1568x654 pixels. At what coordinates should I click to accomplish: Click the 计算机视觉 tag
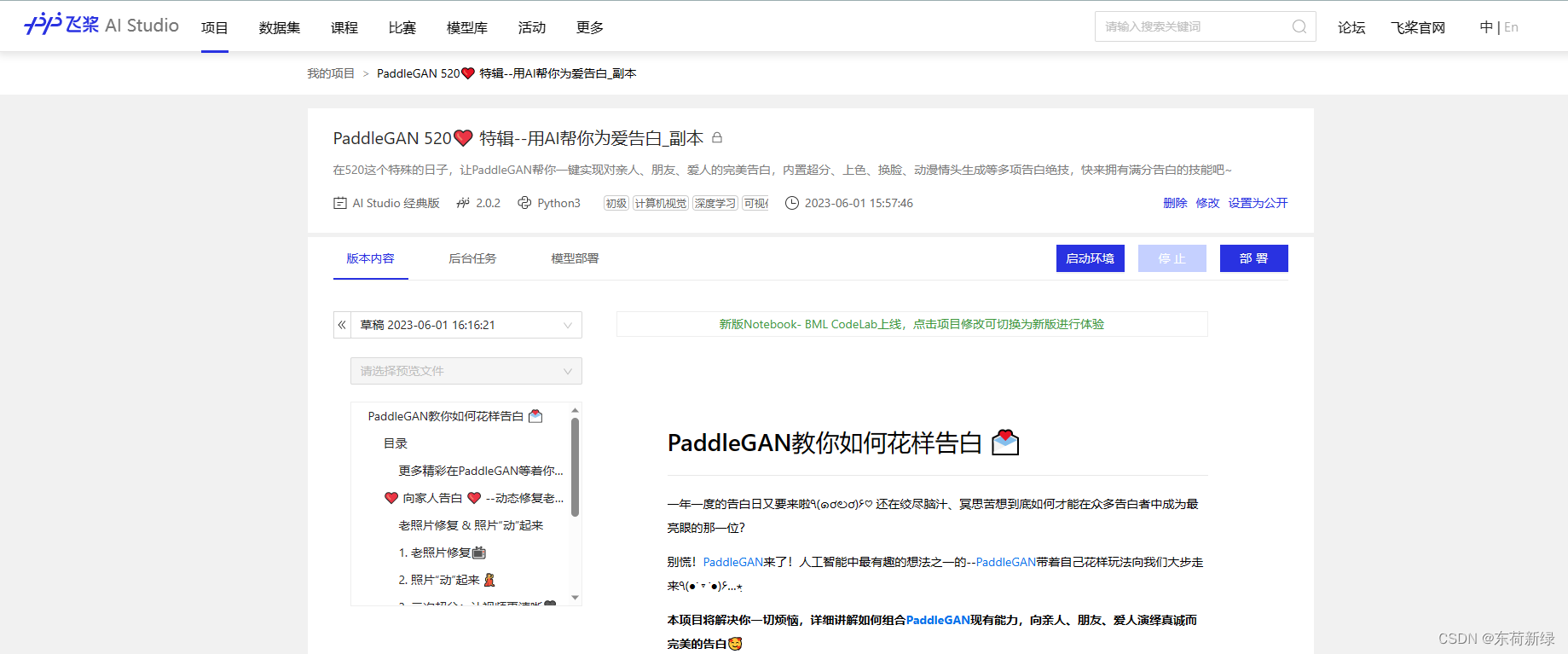tap(661, 203)
